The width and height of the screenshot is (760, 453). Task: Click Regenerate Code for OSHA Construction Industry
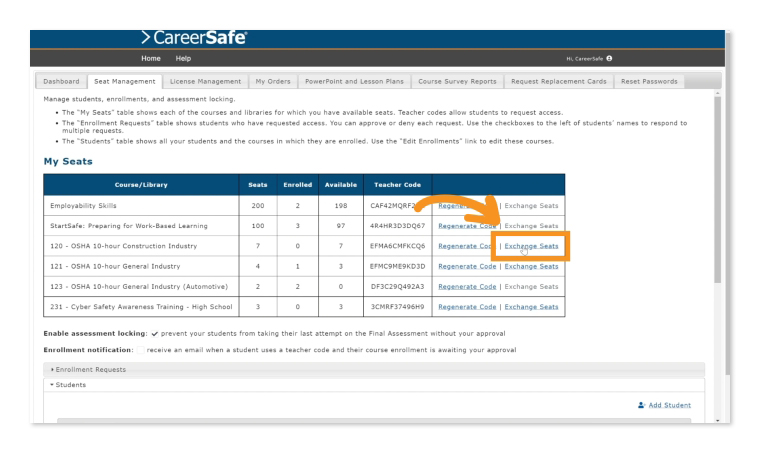pyautogui.click(x=467, y=246)
